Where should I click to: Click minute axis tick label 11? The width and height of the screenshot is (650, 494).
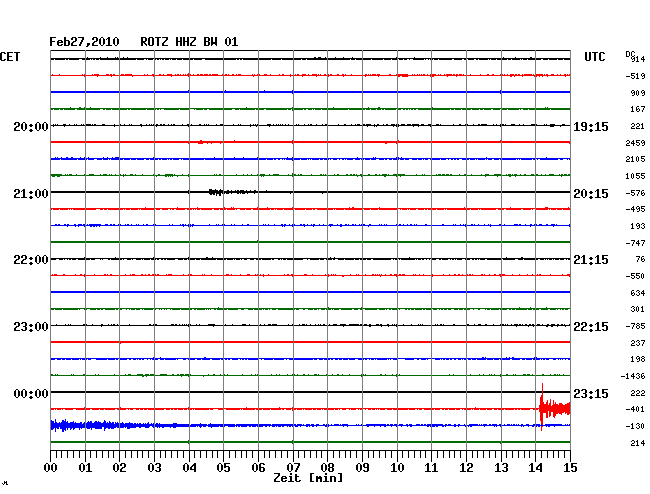[432, 468]
